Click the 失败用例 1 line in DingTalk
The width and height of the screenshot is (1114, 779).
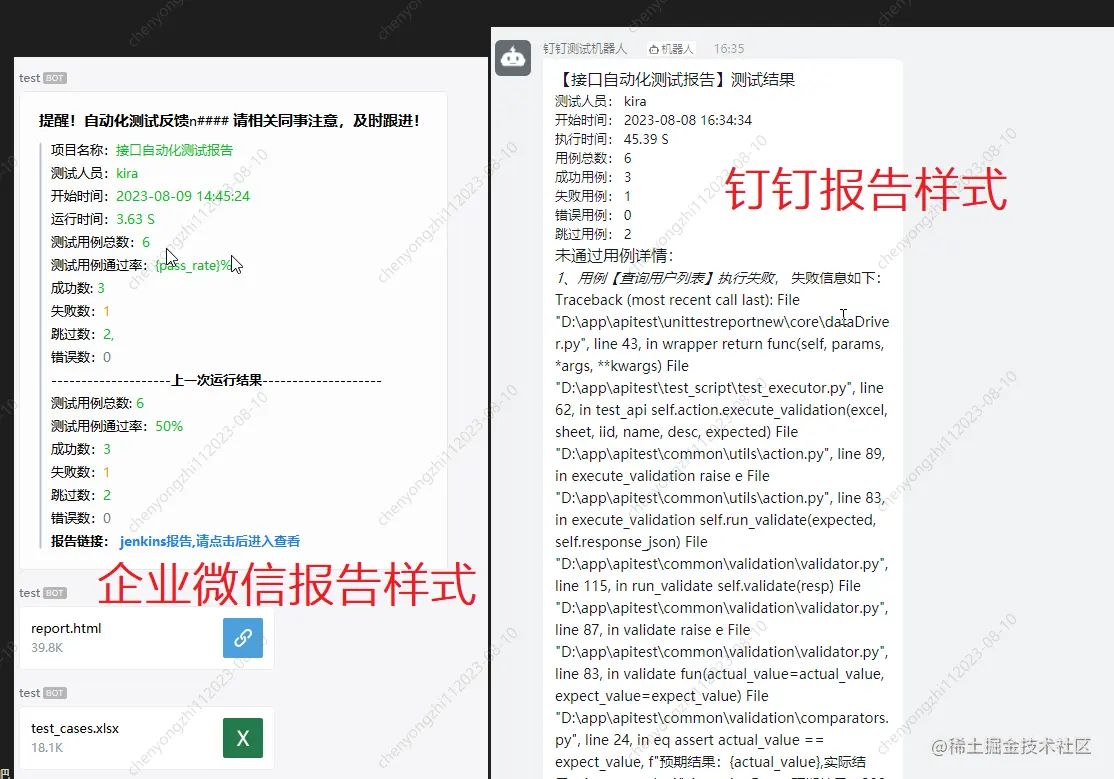coord(593,196)
